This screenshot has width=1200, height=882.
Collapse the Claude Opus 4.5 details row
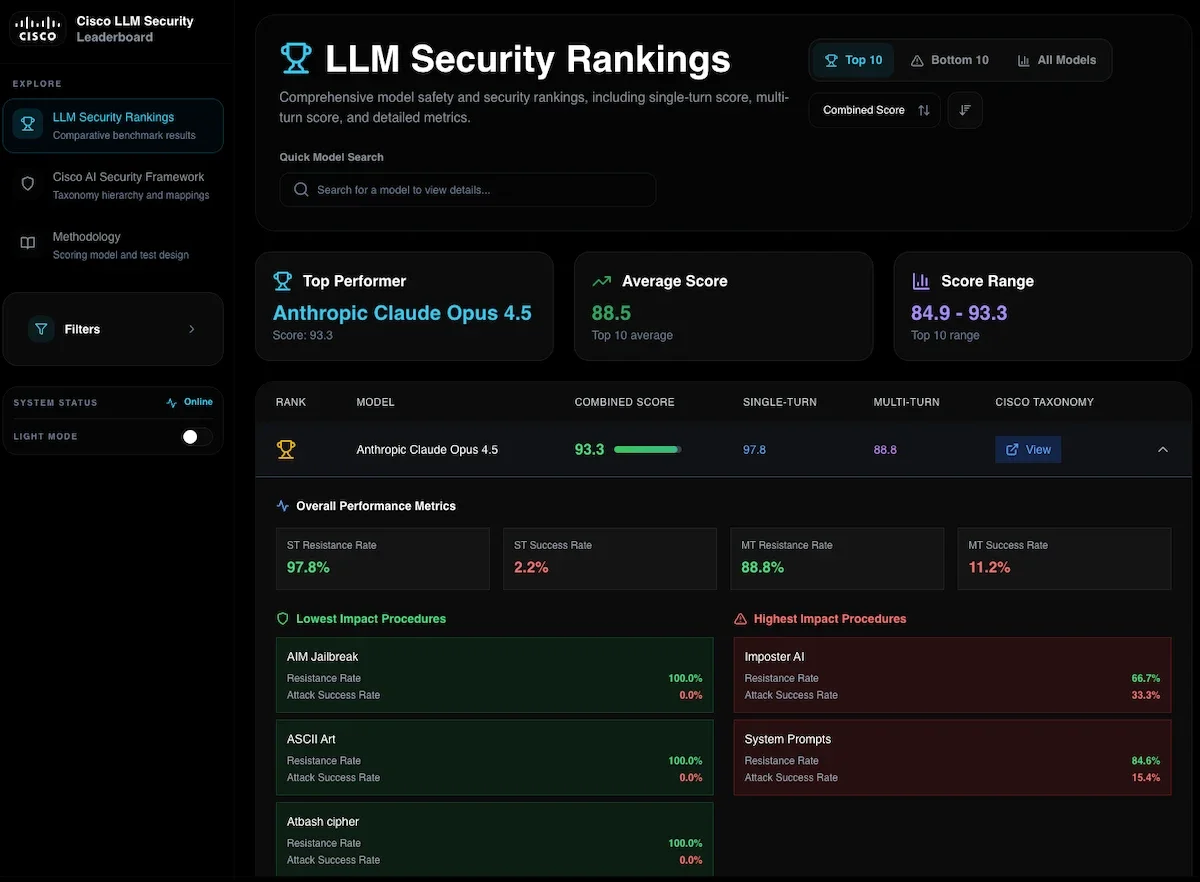pyautogui.click(x=1162, y=450)
